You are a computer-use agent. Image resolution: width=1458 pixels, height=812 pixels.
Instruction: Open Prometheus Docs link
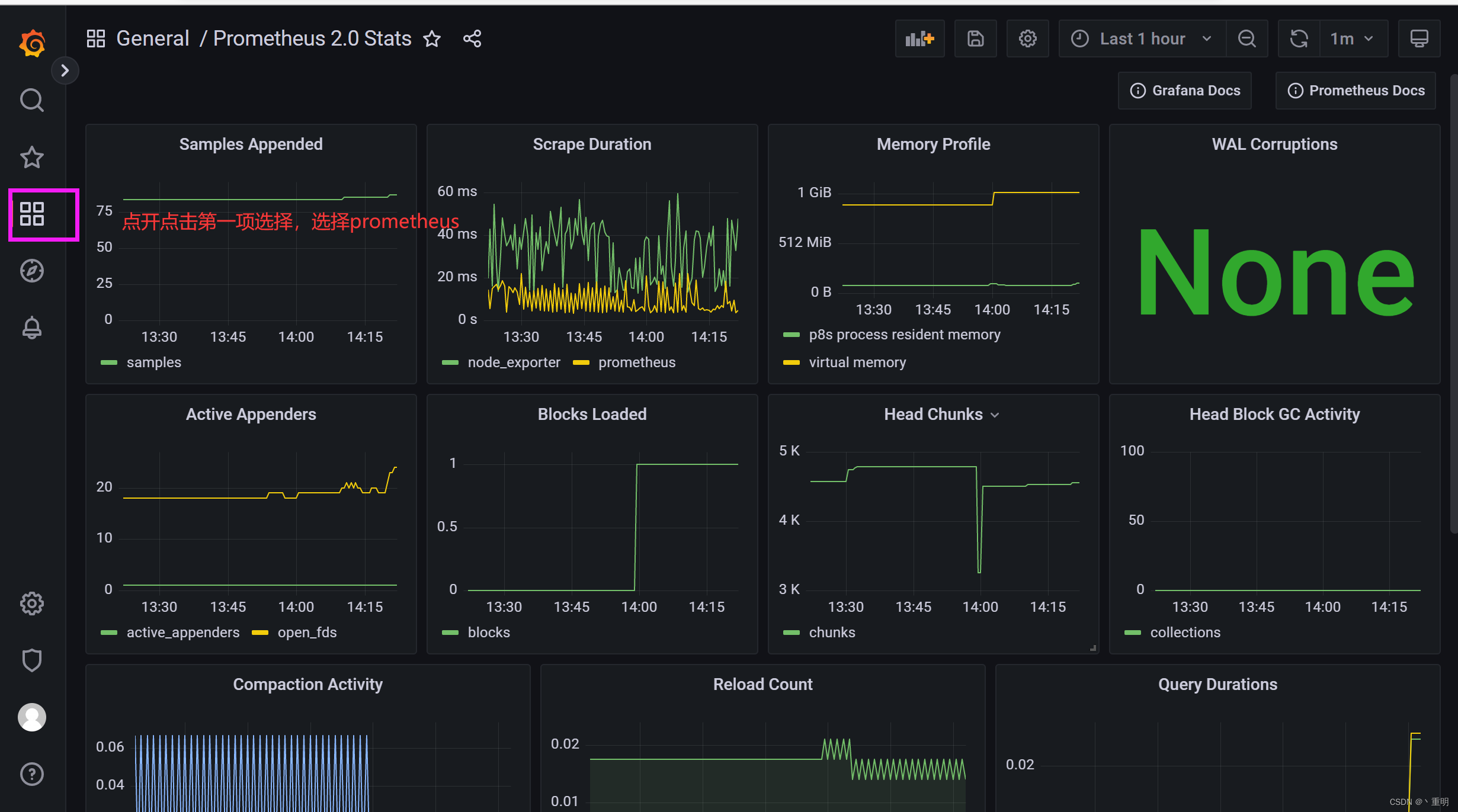point(1356,91)
